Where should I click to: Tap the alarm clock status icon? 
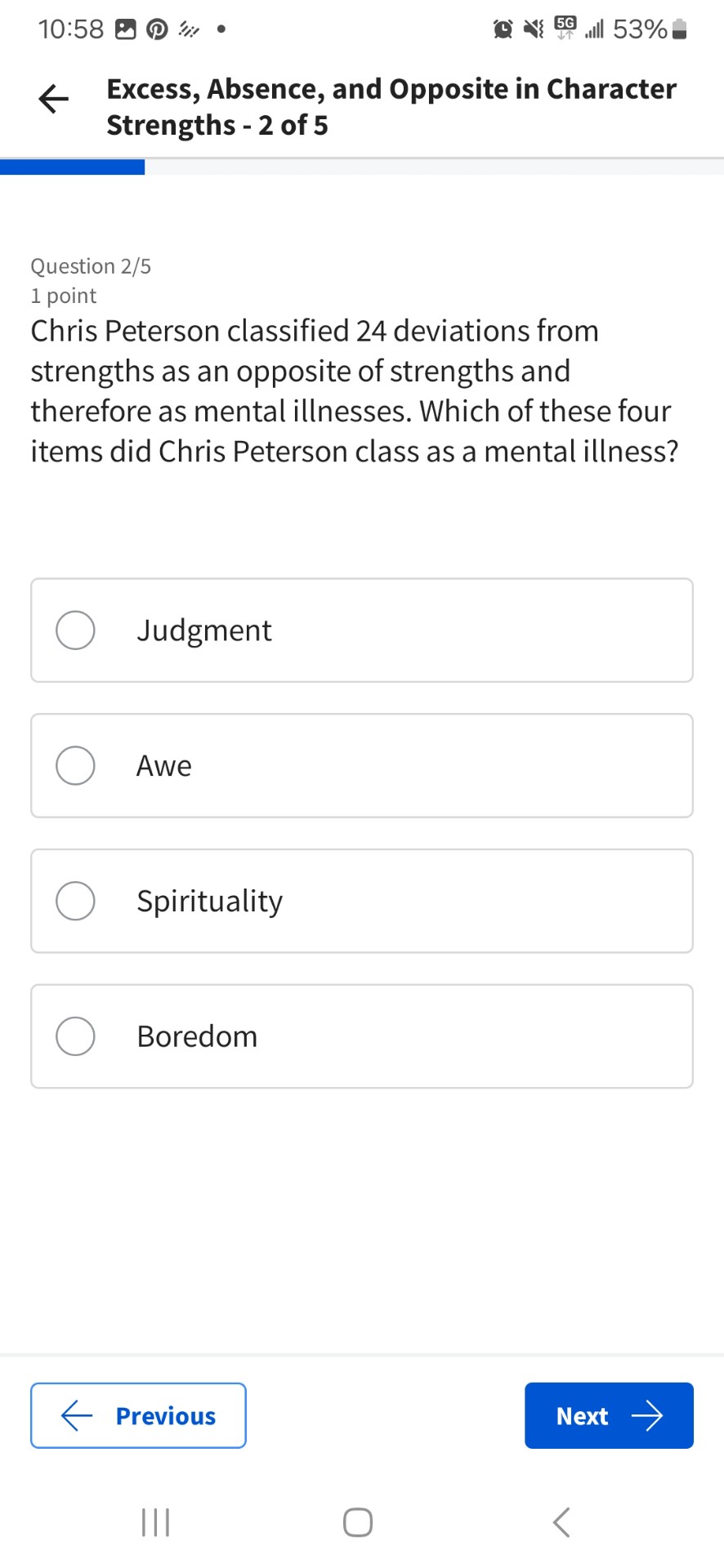[x=503, y=30]
